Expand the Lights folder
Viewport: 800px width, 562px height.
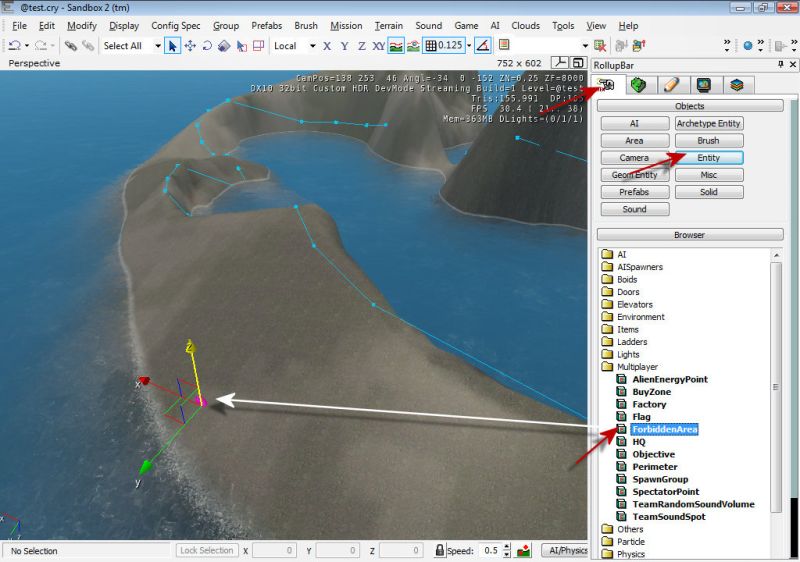coord(620,354)
